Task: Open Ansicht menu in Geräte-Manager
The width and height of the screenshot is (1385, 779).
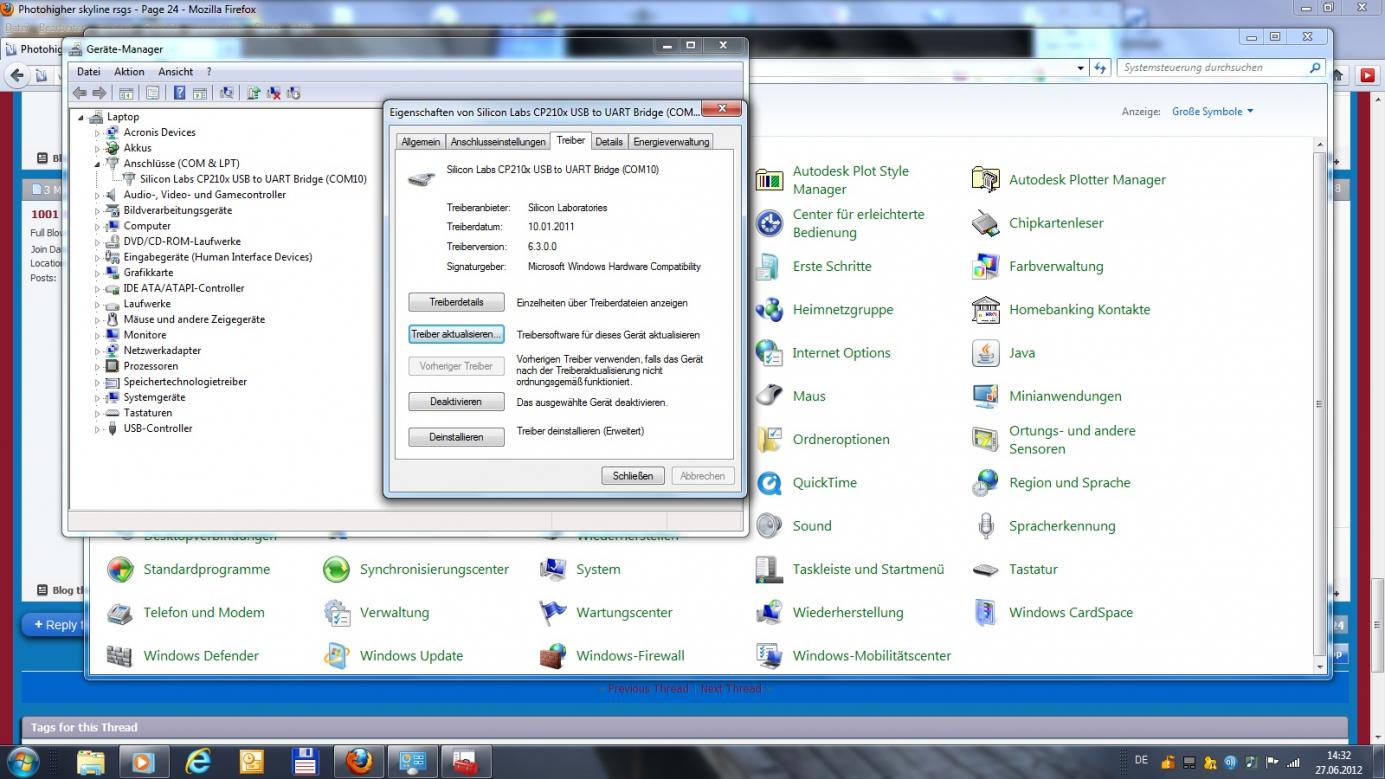Action: [175, 72]
